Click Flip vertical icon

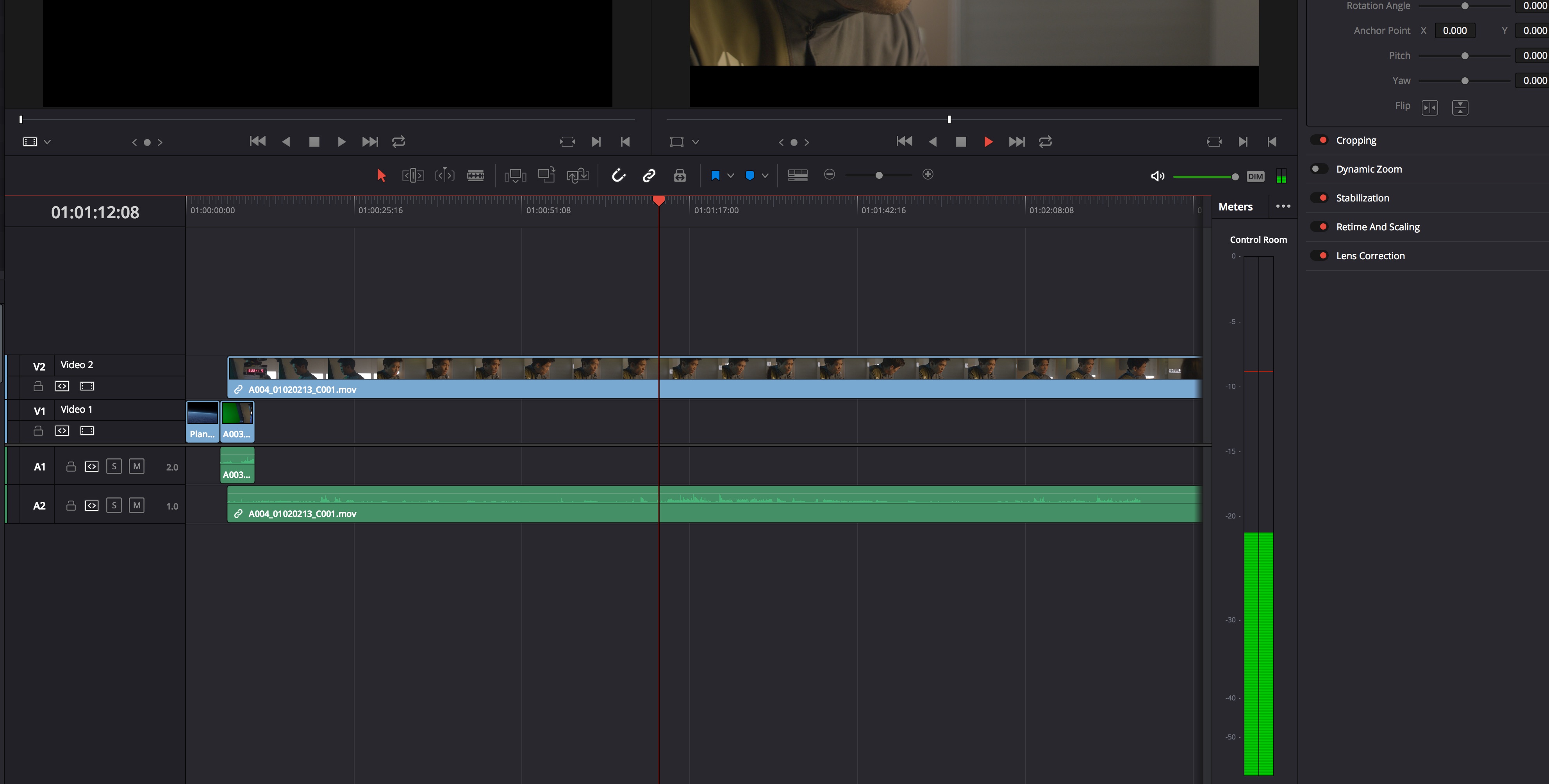[x=1460, y=108]
